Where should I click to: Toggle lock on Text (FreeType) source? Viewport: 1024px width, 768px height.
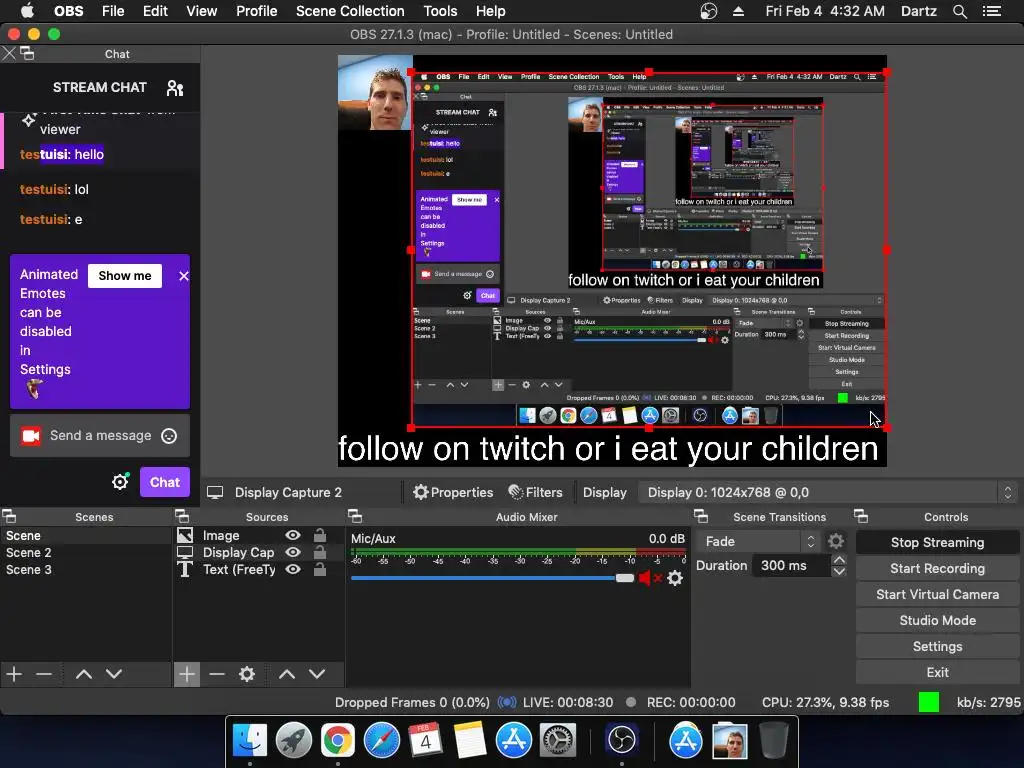point(320,569)
